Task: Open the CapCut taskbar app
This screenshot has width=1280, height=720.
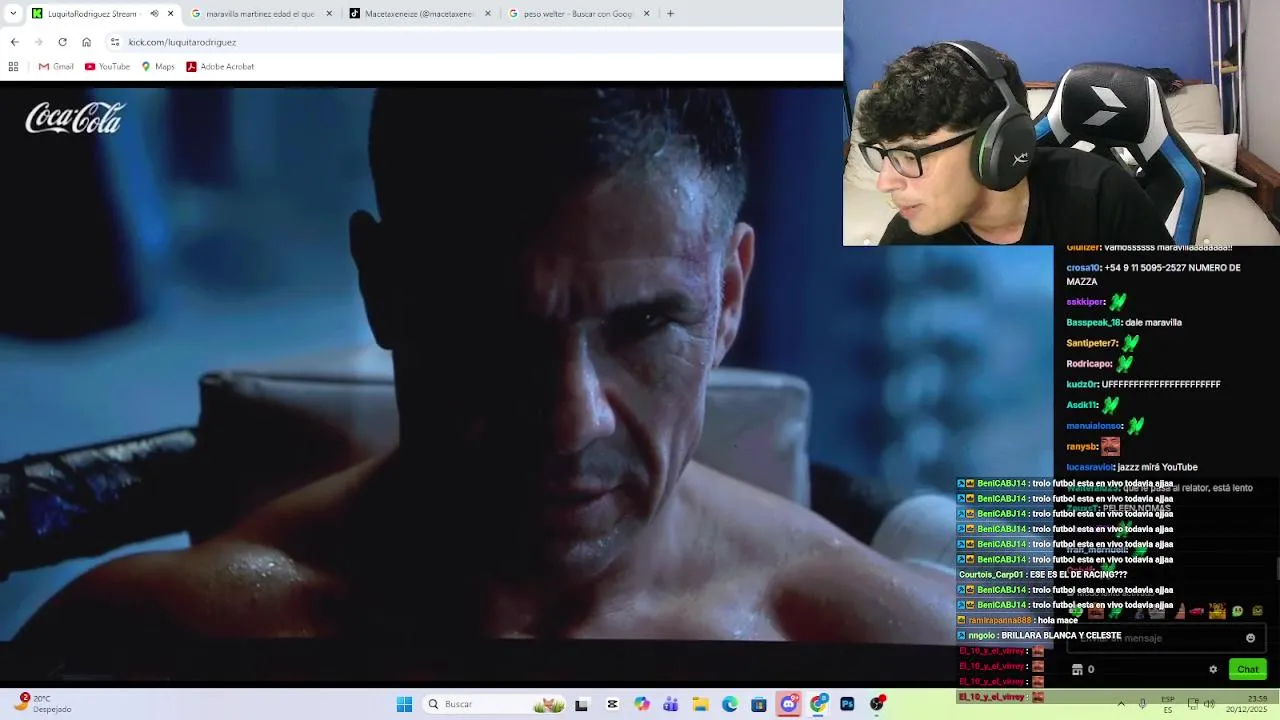Action: point(612,704)
